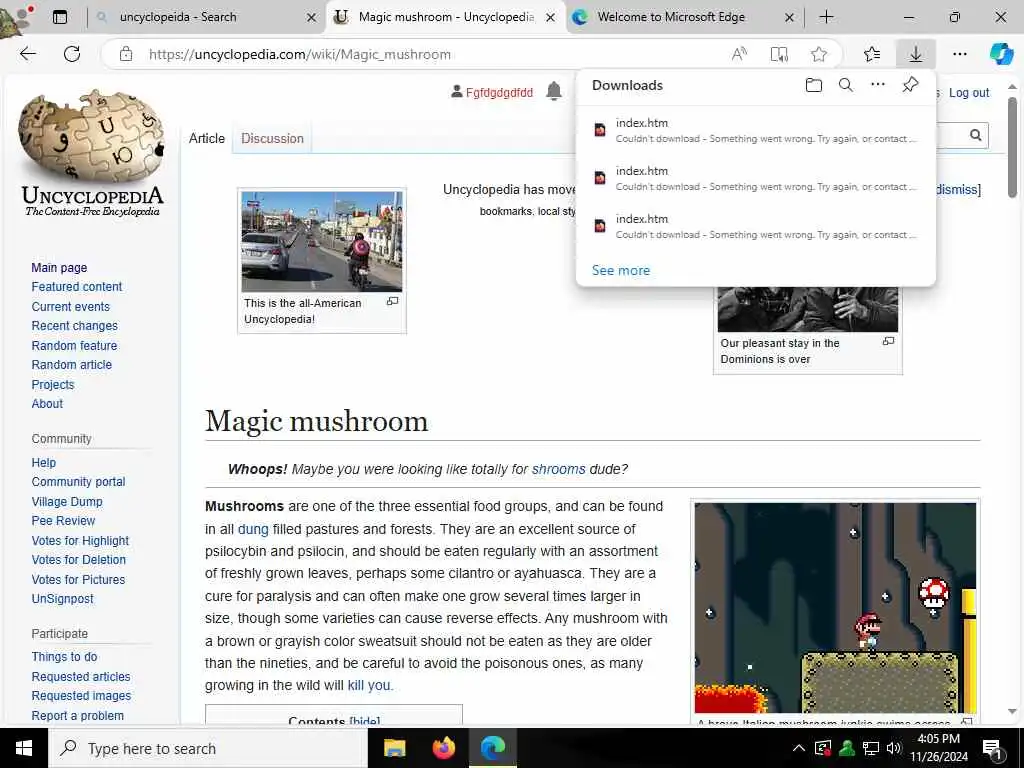Select the Magic mushroom browser tab
The image size is (1024, 768).
click(446, 17)
